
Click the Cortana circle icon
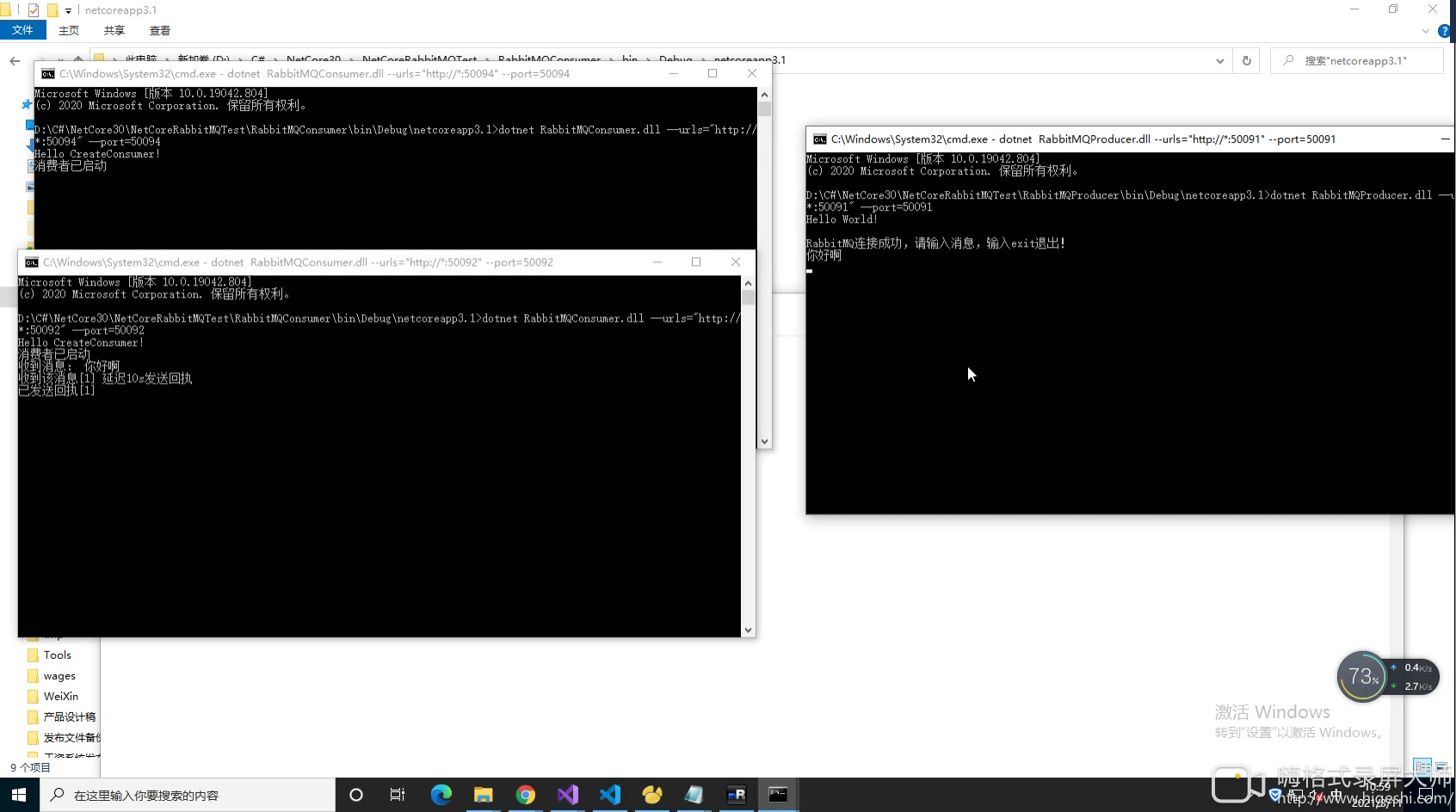(x=356, y=795)
